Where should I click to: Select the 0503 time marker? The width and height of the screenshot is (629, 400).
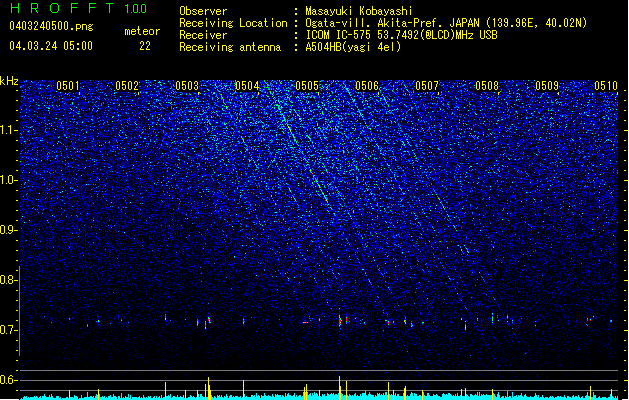[x=187, y=86]
